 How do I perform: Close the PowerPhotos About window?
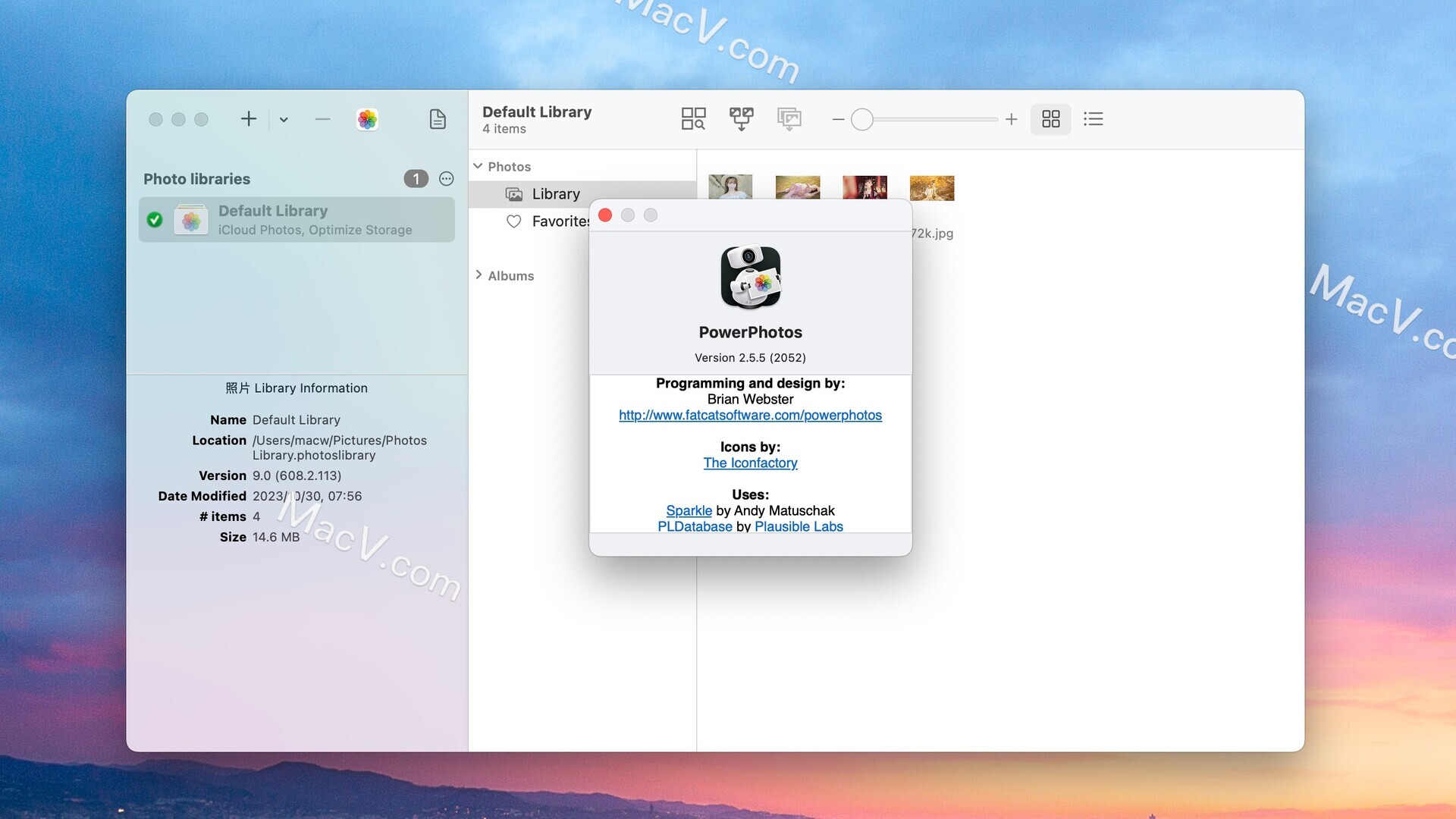(605, 215)
